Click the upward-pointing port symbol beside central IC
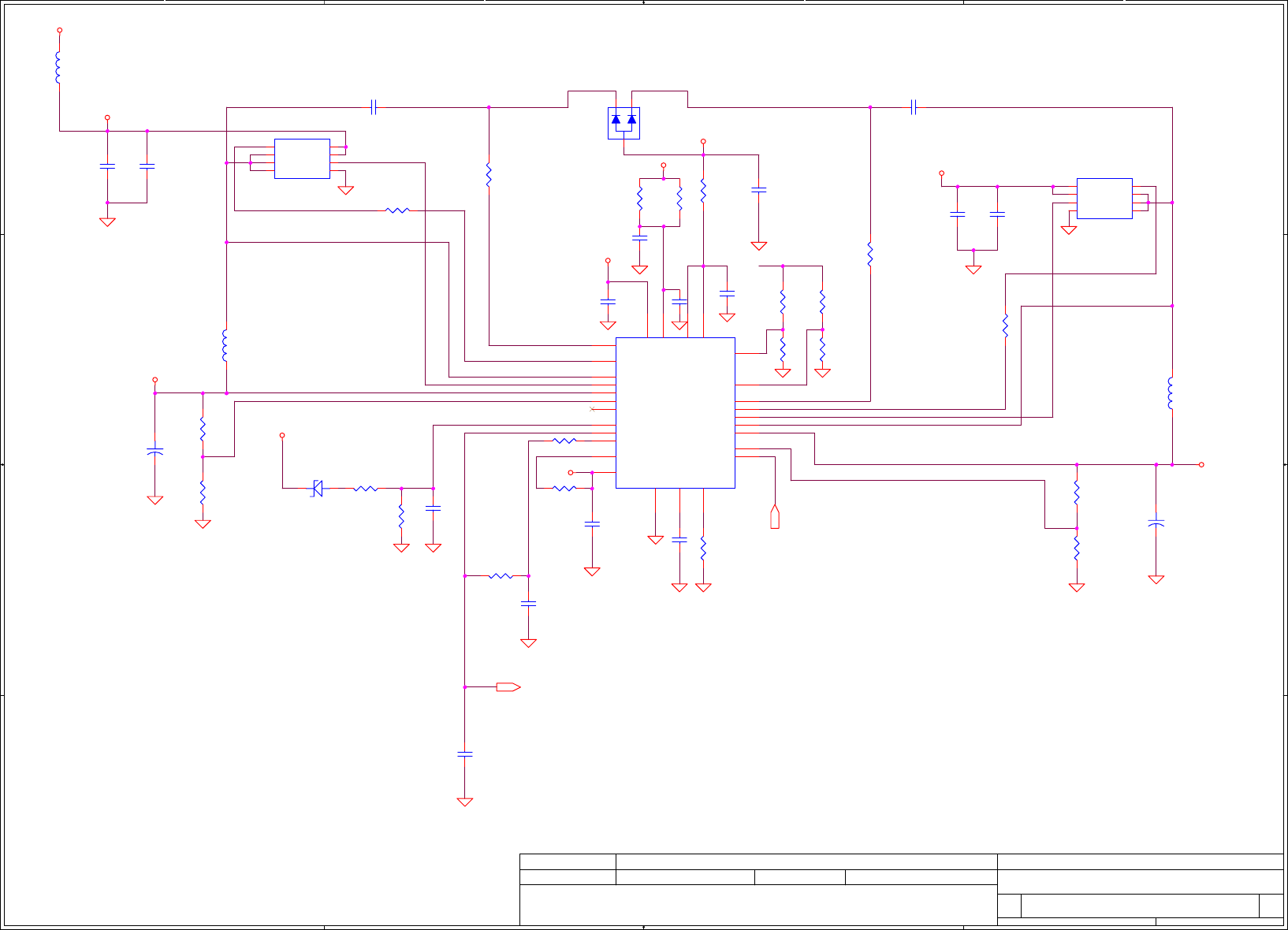 pos(775,516)
